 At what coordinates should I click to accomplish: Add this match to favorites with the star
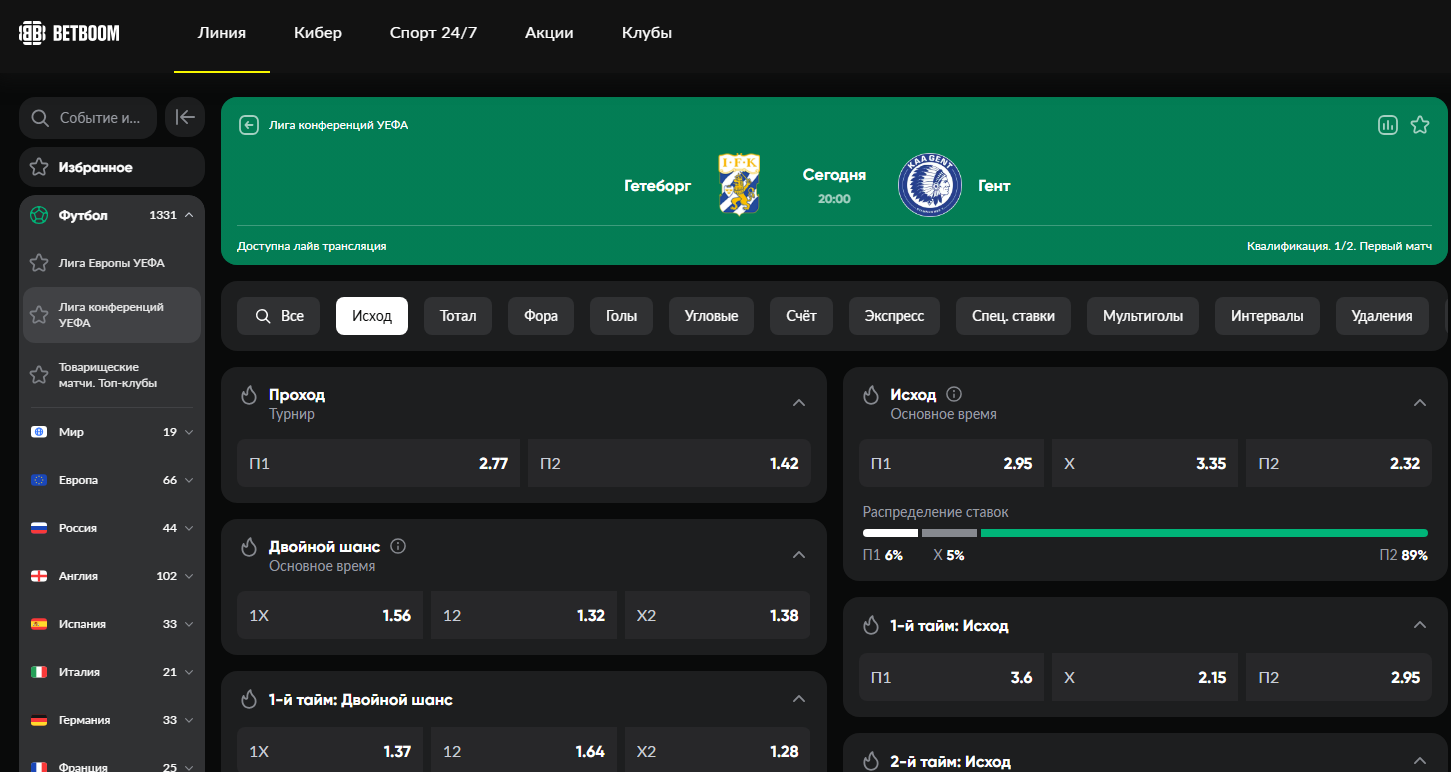point(1420,125)
